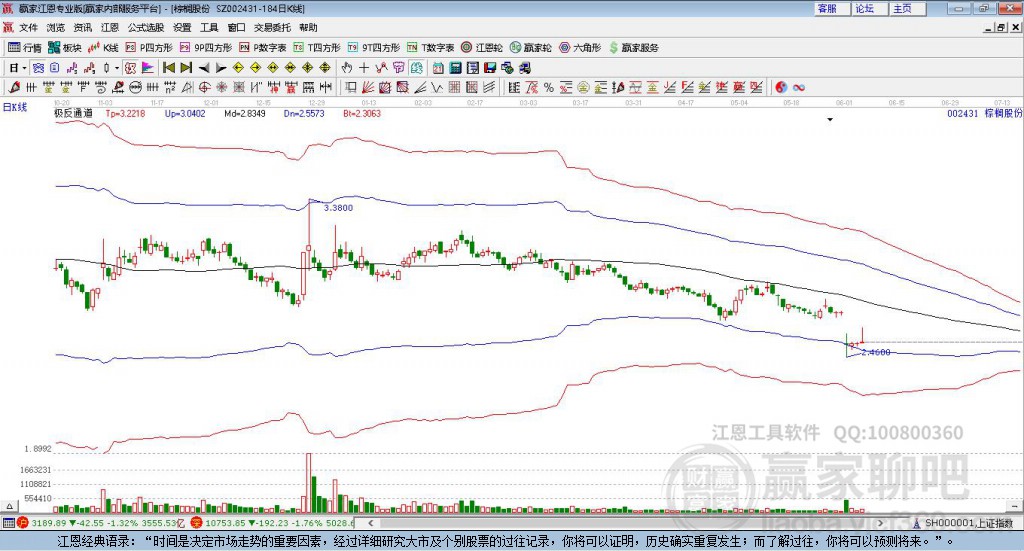This screenshot has height=551, width=1024.
Task: Open the 板块 sector view
Action: point(64,48)
